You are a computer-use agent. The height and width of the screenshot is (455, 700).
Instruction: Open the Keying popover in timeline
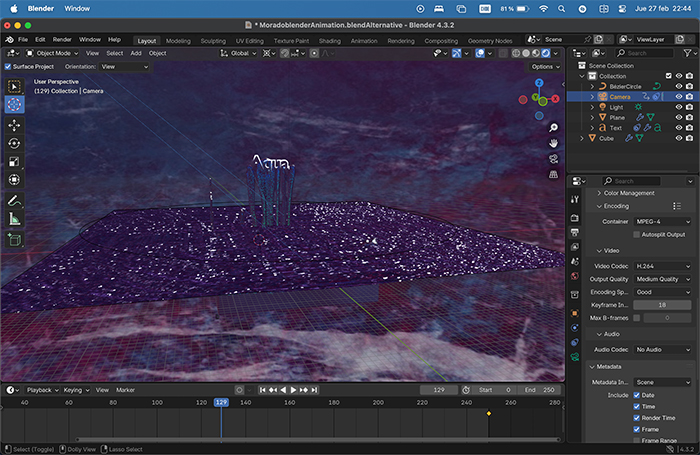pos(74,390)
